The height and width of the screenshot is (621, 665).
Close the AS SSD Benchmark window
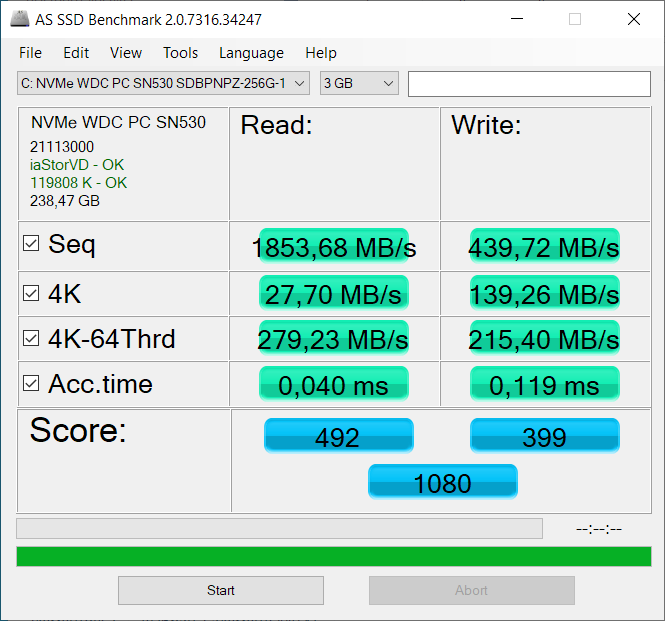click(634, 19)
